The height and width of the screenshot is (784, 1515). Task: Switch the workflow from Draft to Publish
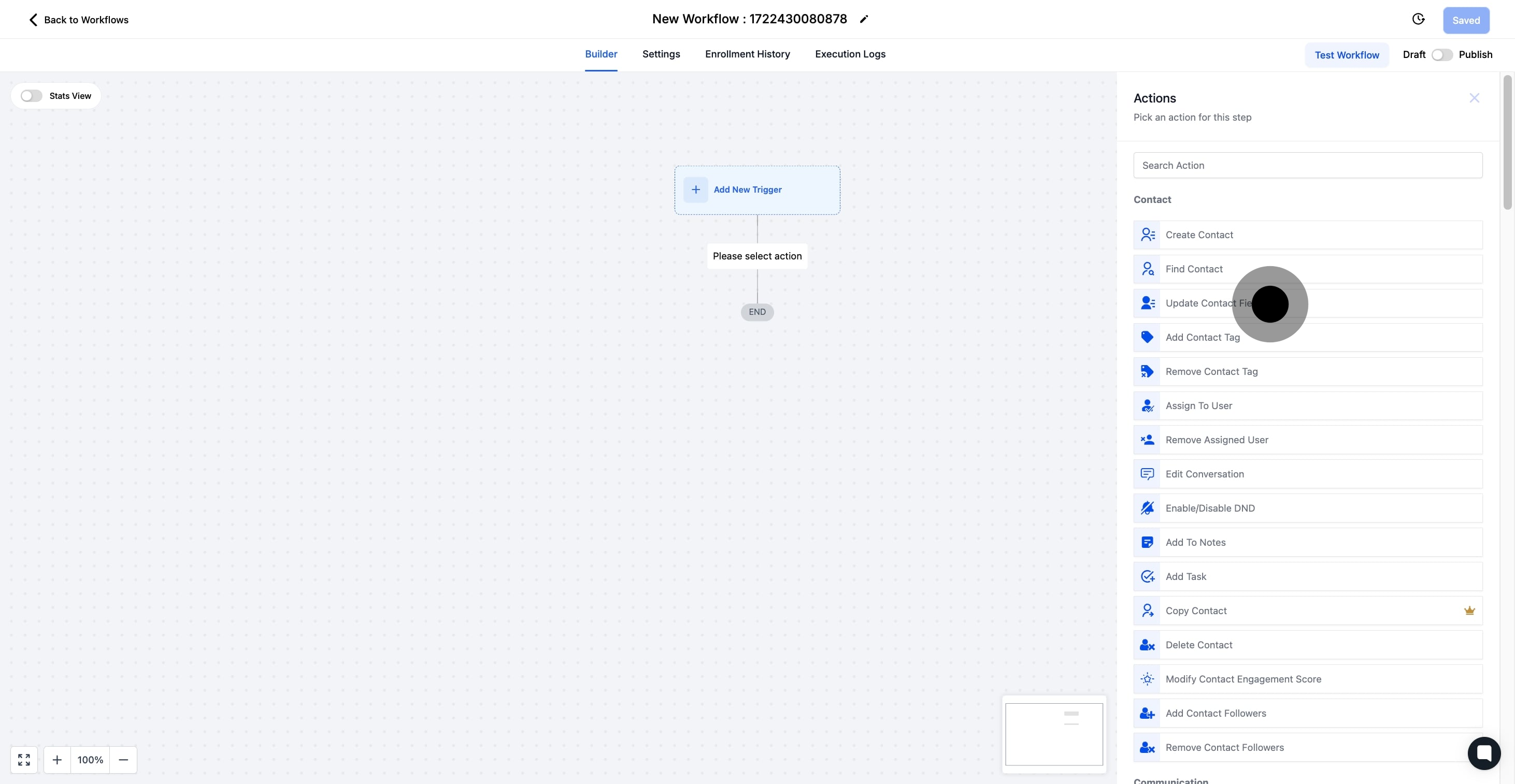click(1442, 54)
